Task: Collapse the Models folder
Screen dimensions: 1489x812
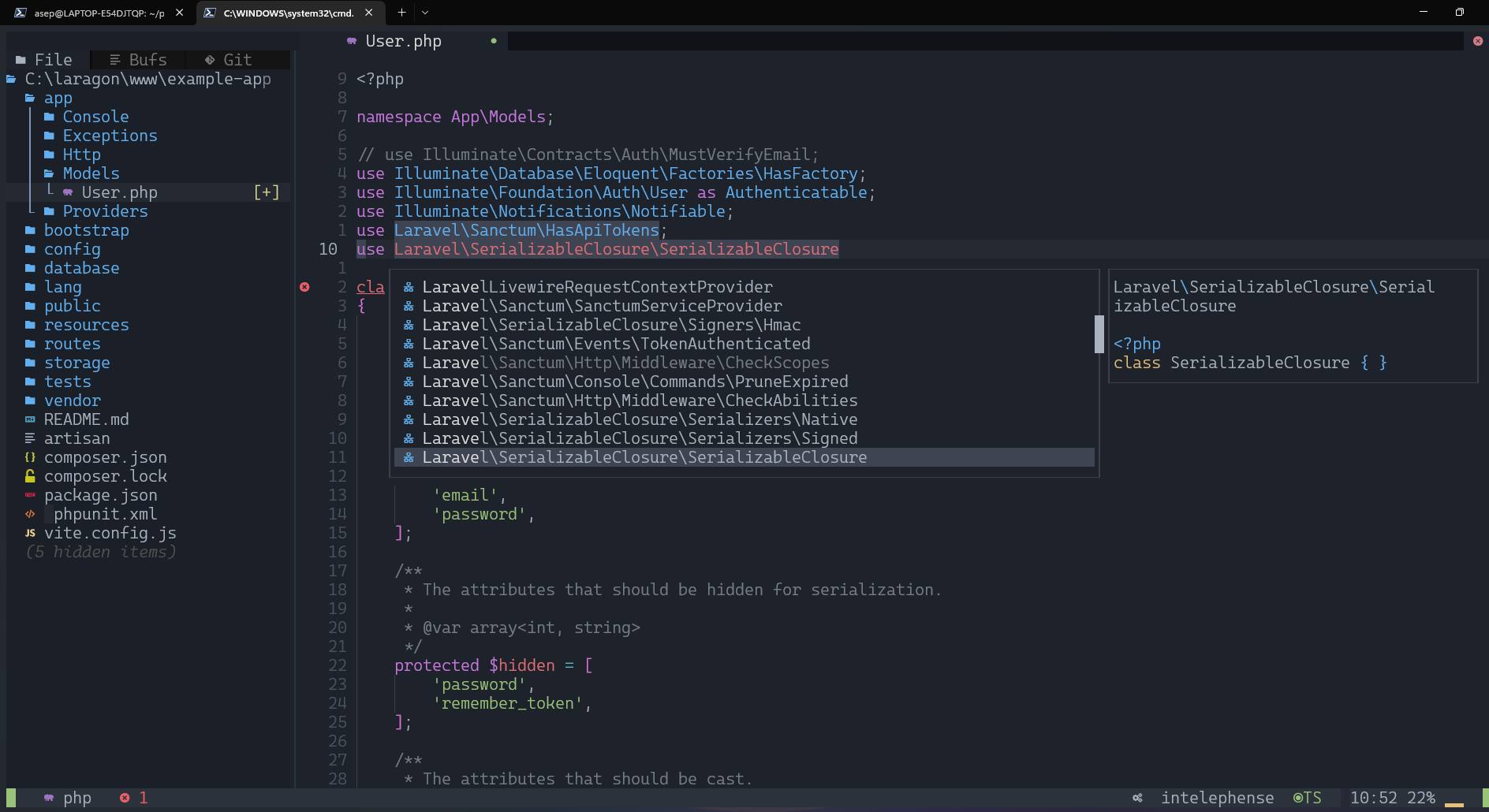Action: pyautogui.click(x=82, y=173)
